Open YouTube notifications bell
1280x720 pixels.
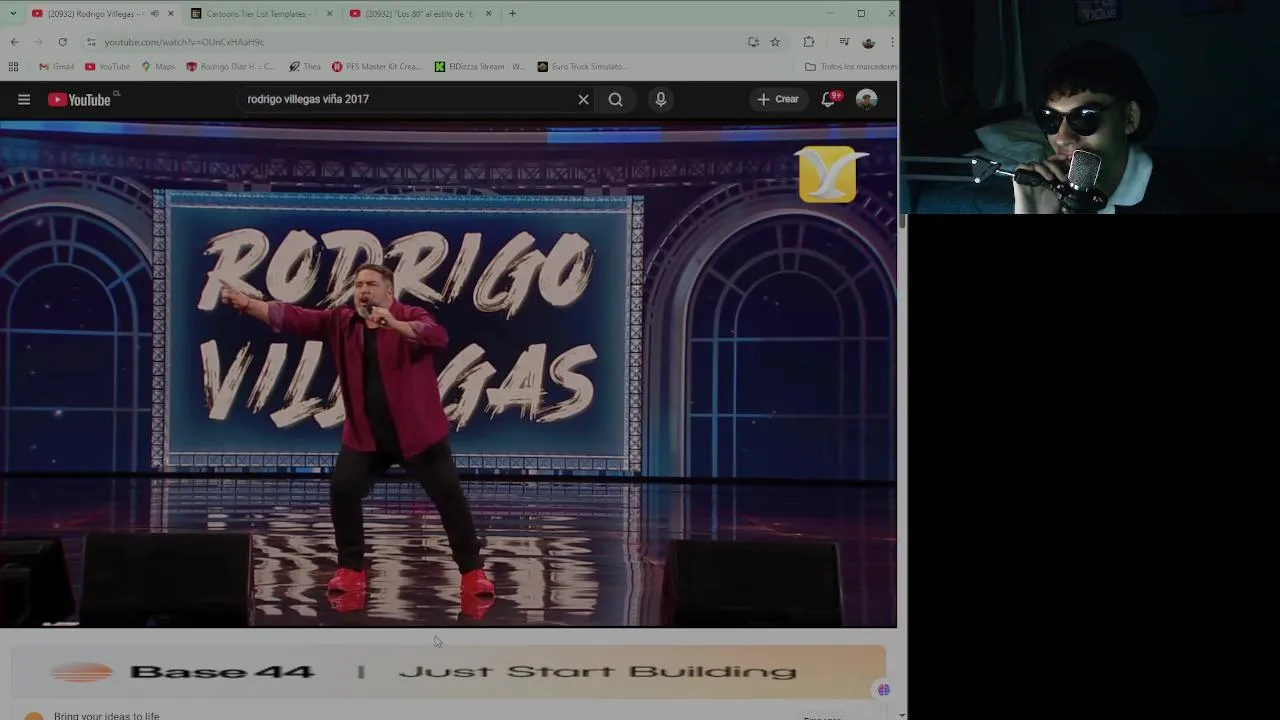coord(829,99)
